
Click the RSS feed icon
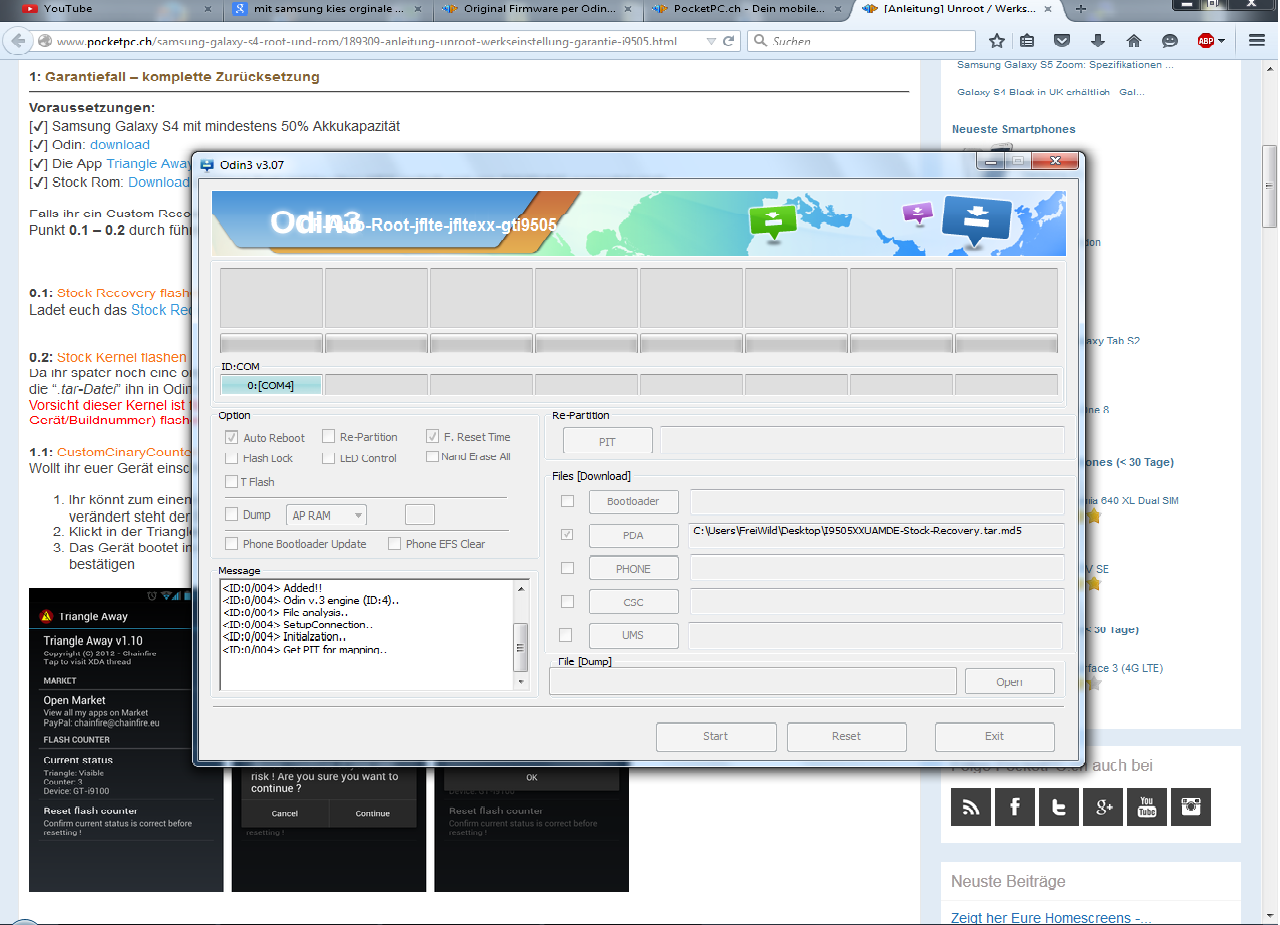(970, 806)
